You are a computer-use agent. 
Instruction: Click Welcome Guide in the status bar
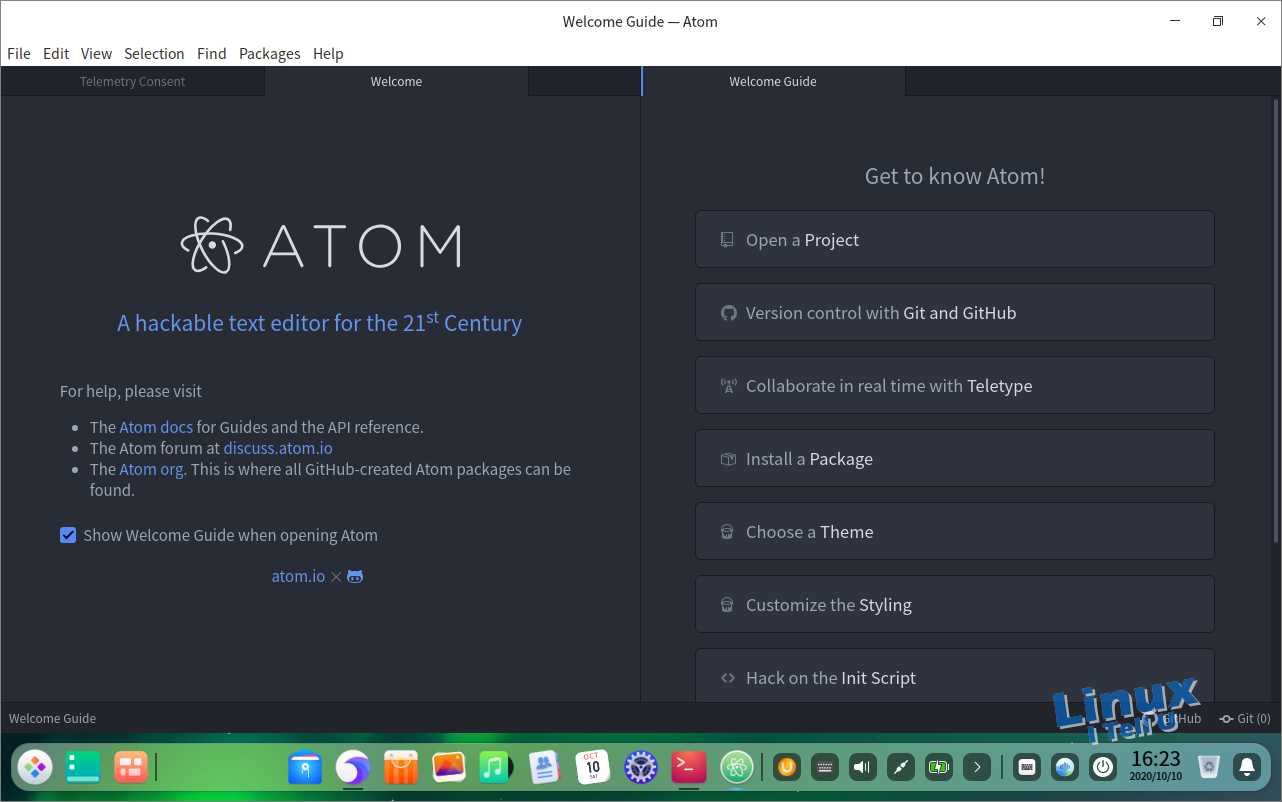click(x=53, y=718)
